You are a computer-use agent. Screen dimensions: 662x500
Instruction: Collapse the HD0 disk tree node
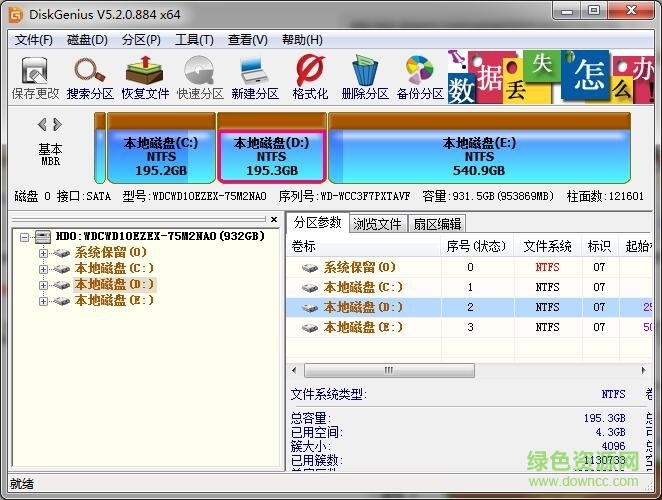27,237
